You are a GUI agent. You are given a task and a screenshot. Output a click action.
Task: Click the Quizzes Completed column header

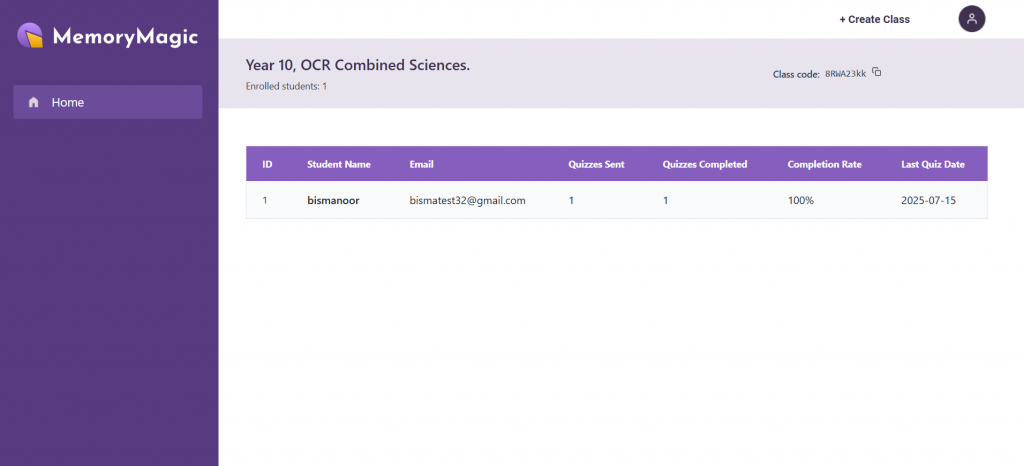pos(705,164)
